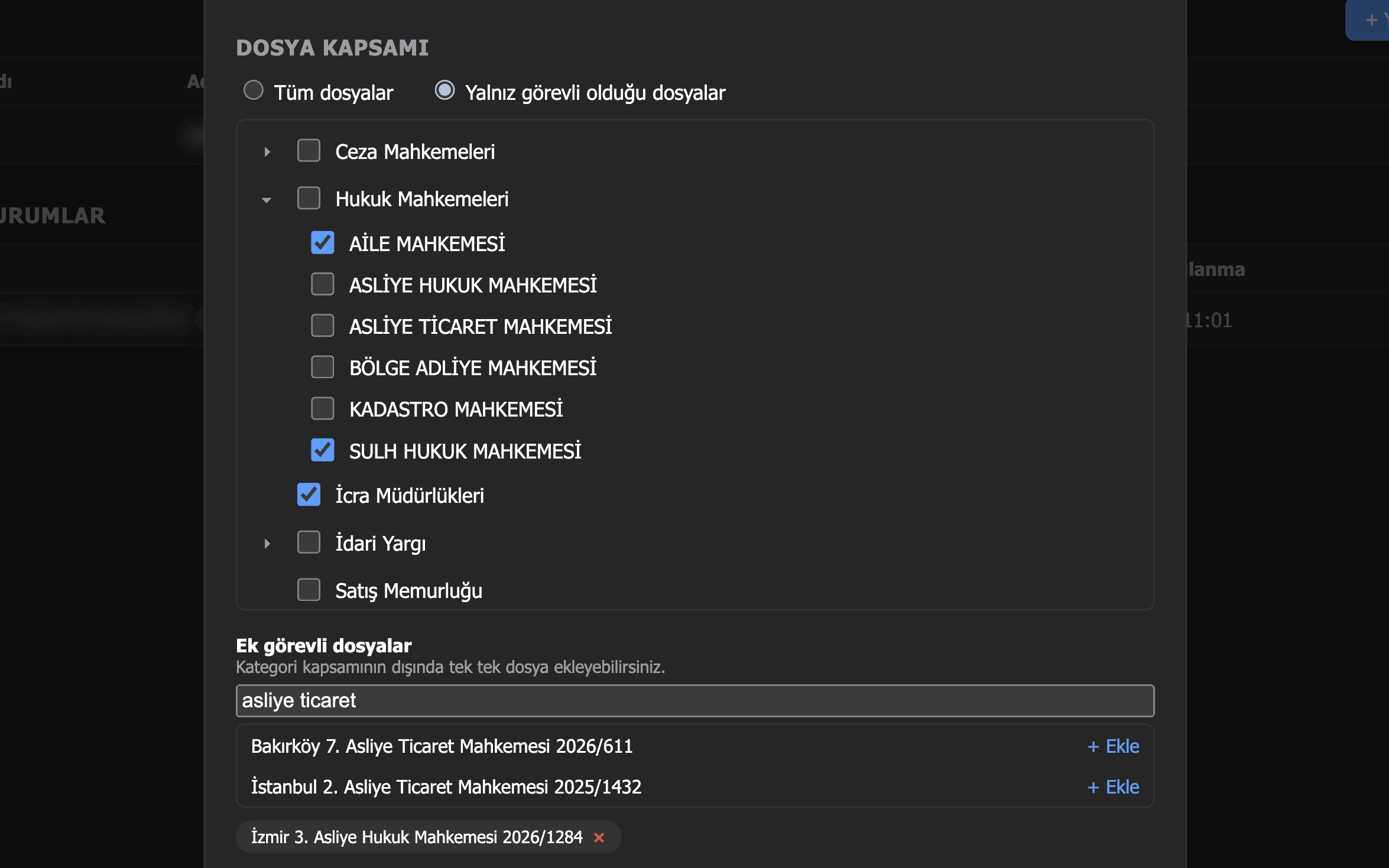Viewport: 1389px width, 868px height.
Task: Uncheck the İcra Müdürlükleri checkbox
Action: [x=309, y=495]
